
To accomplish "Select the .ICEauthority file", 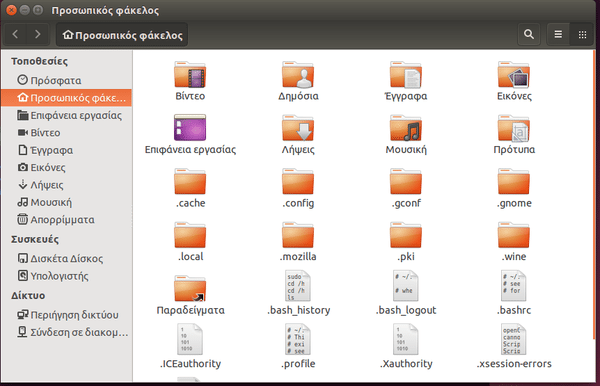I will pos(190,339).
